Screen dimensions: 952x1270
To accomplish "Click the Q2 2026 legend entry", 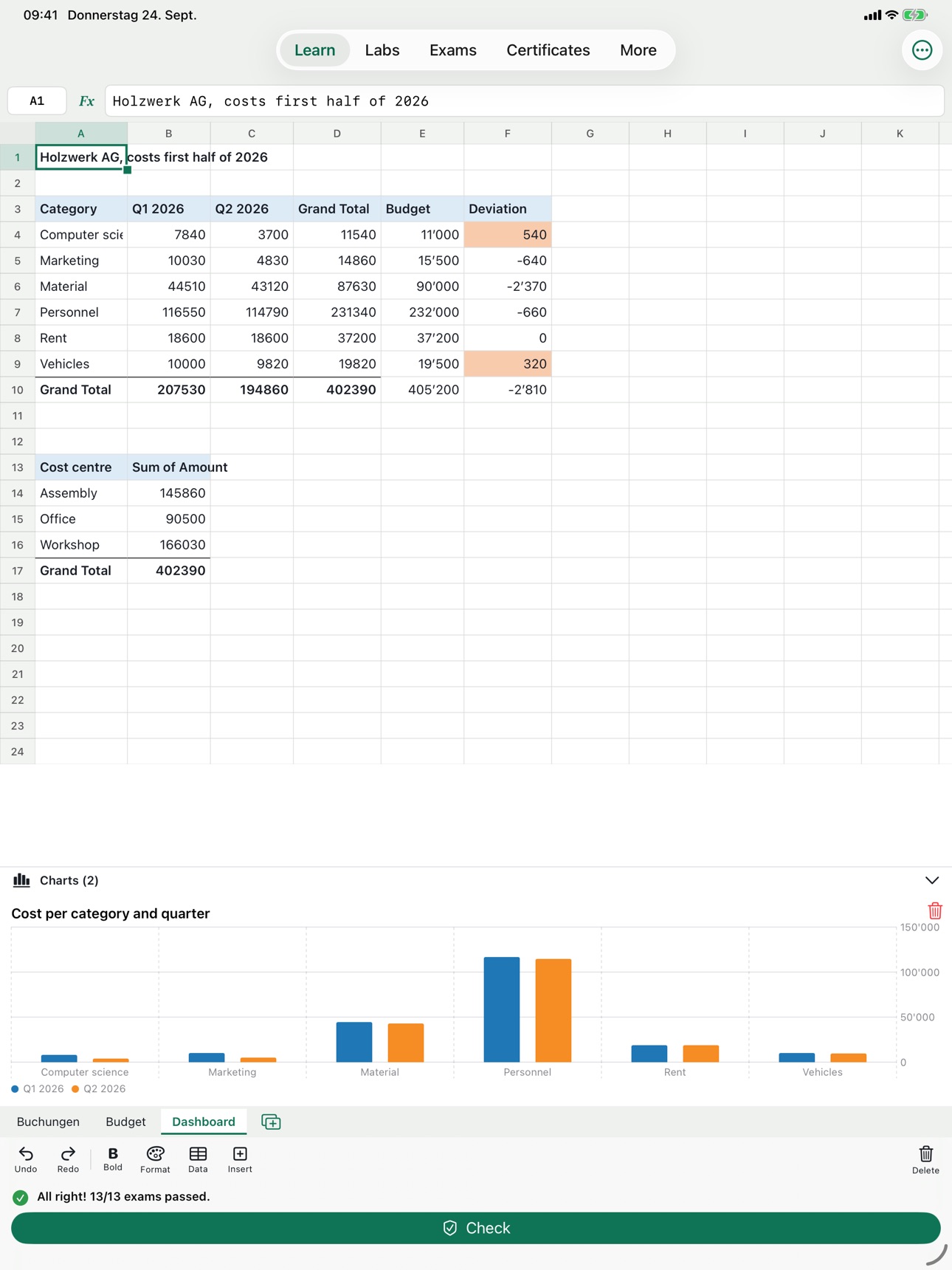I will pos(99,1089).
